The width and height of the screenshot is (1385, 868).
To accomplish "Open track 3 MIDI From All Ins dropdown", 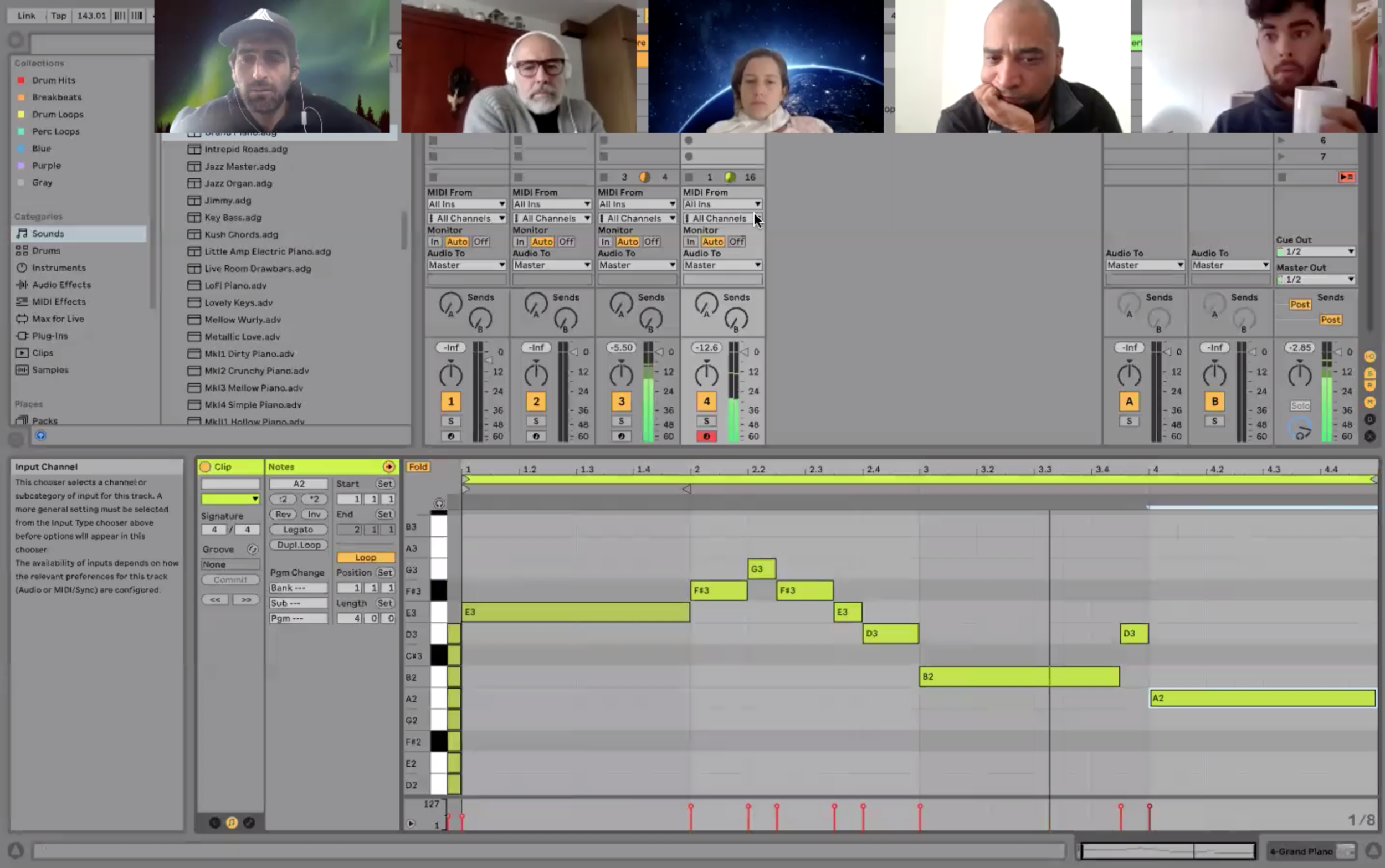I will coord(637,204).
